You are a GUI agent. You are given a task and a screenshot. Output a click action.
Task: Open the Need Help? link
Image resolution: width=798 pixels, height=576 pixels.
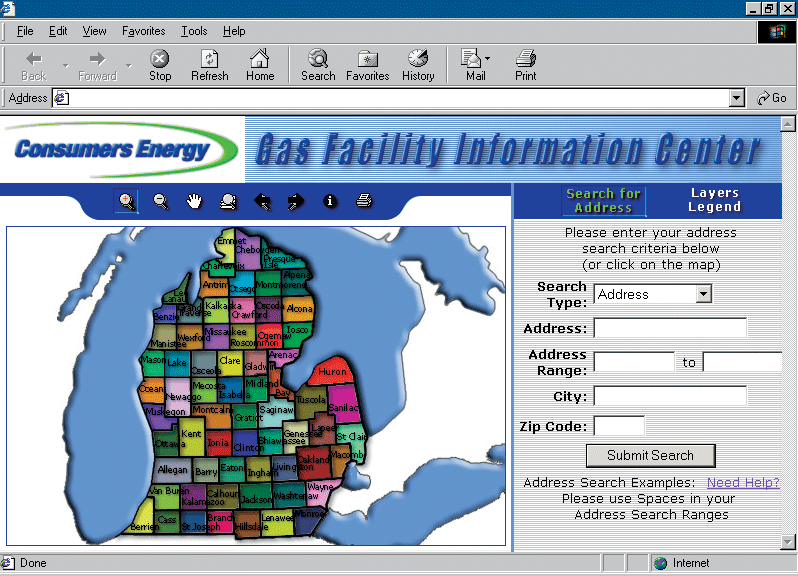pyautogui.click(x=743, y=482)
